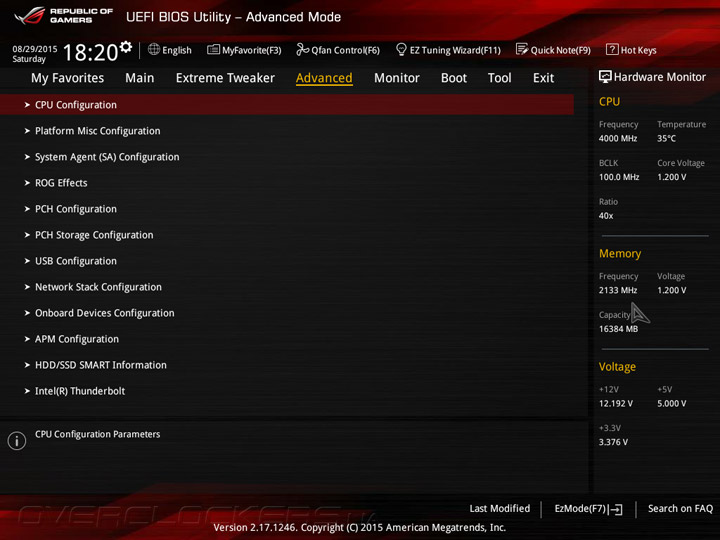Open the Extreme Tweaker tab

pos(225,78)
